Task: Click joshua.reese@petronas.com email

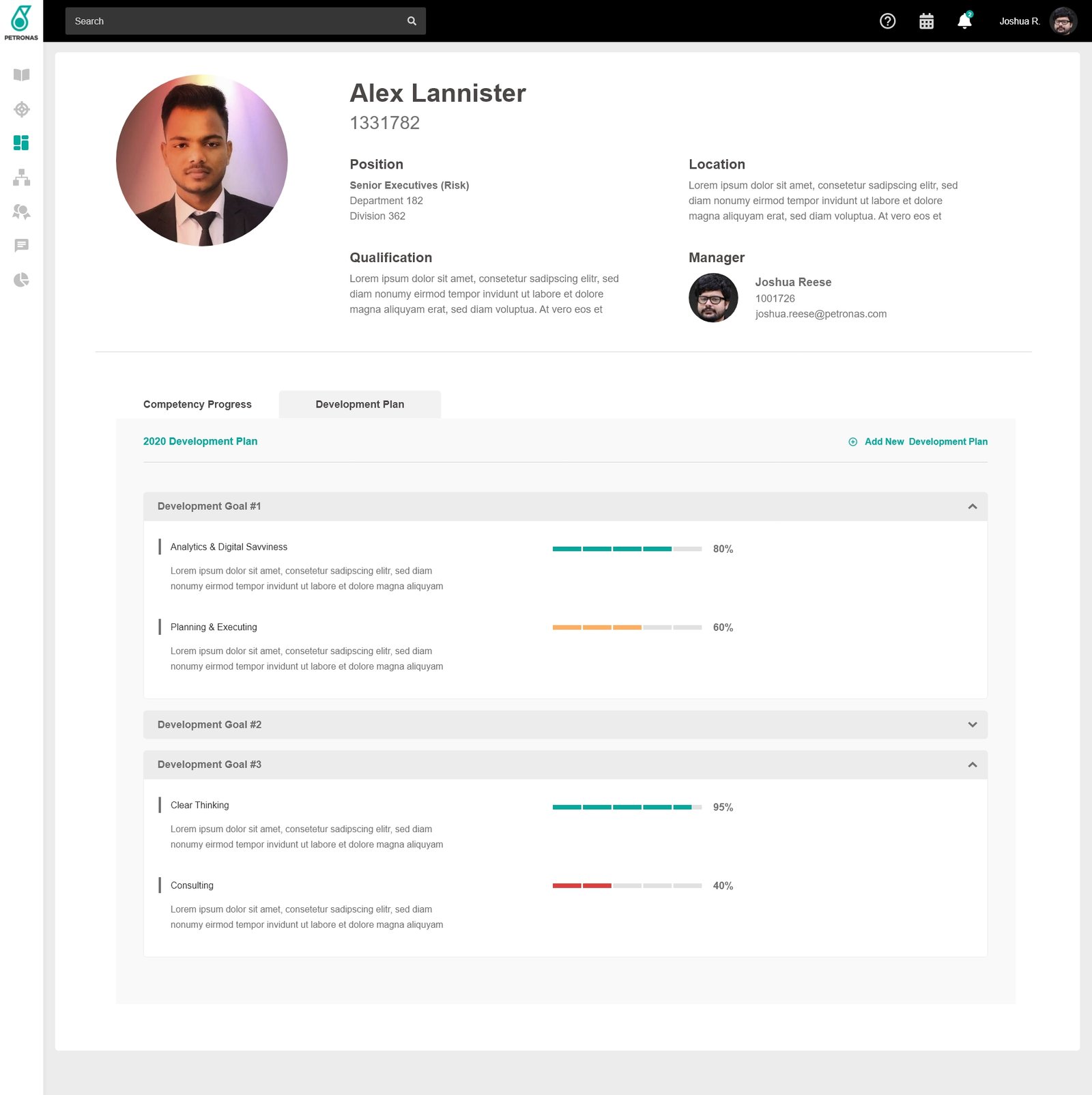Action: (820, 314)
